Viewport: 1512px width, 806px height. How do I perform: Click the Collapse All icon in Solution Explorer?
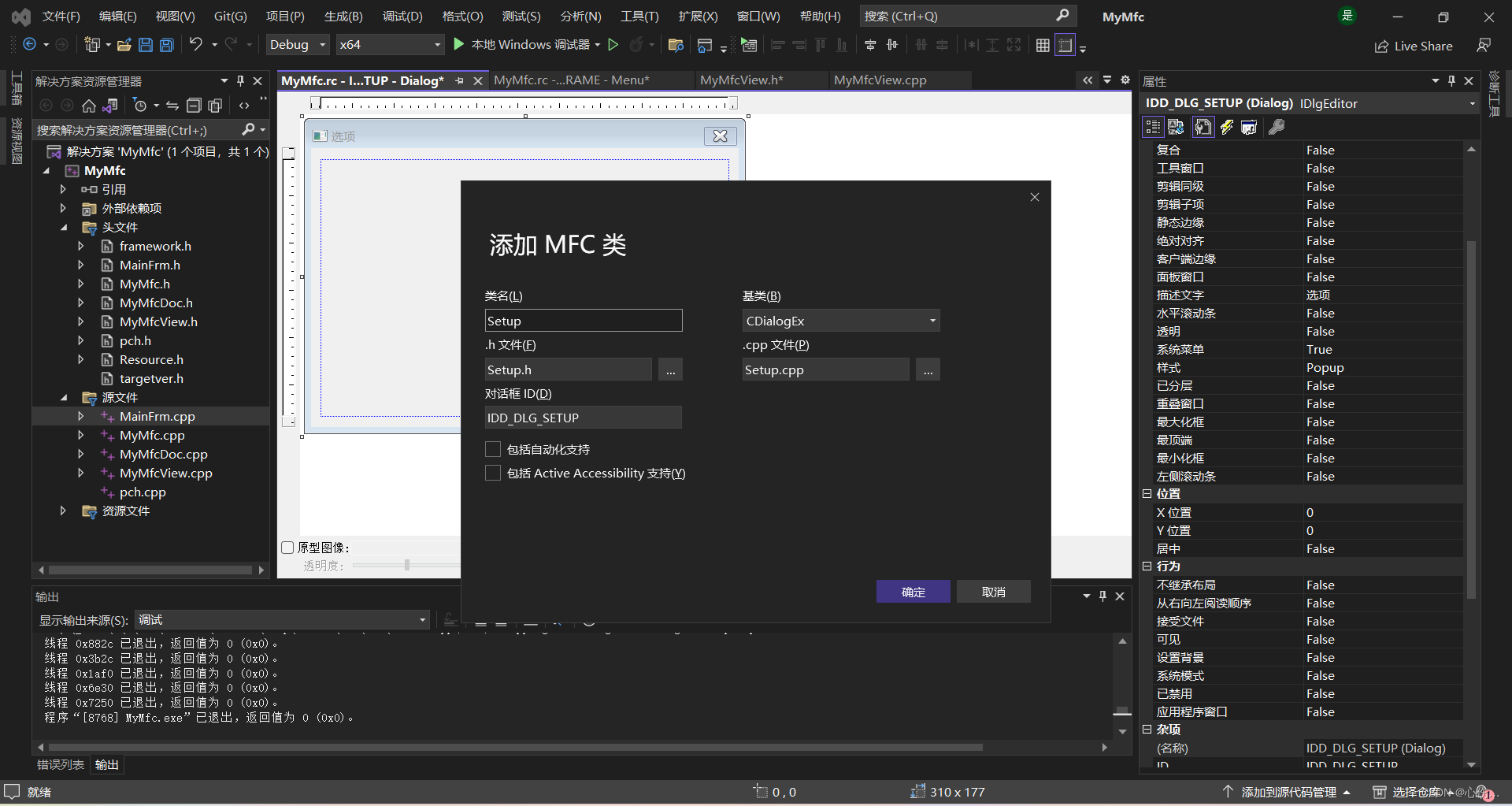pyautogui.click(x=194, y=105)
